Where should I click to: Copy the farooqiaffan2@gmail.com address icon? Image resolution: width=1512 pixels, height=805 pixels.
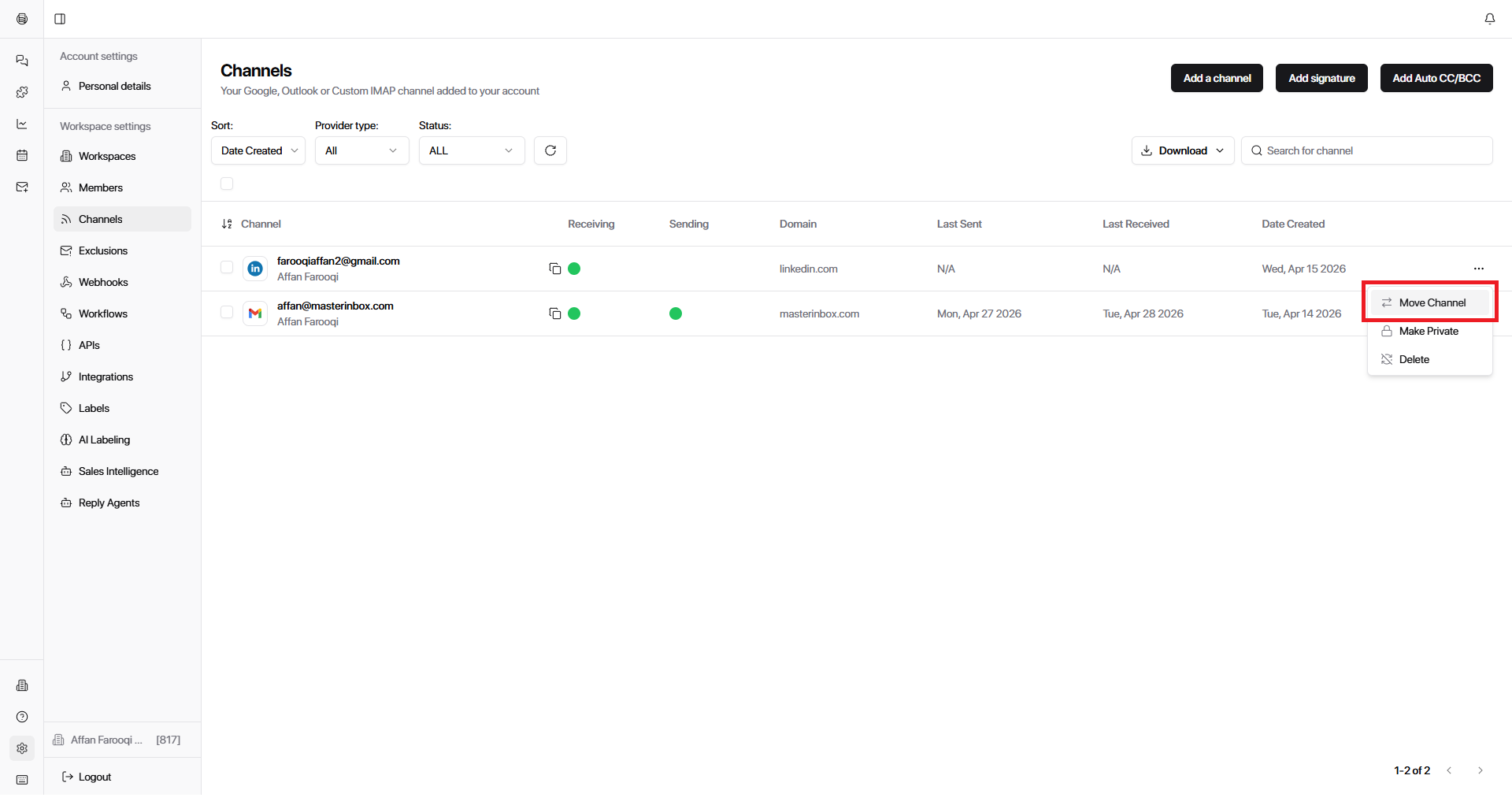coord(554,269)
